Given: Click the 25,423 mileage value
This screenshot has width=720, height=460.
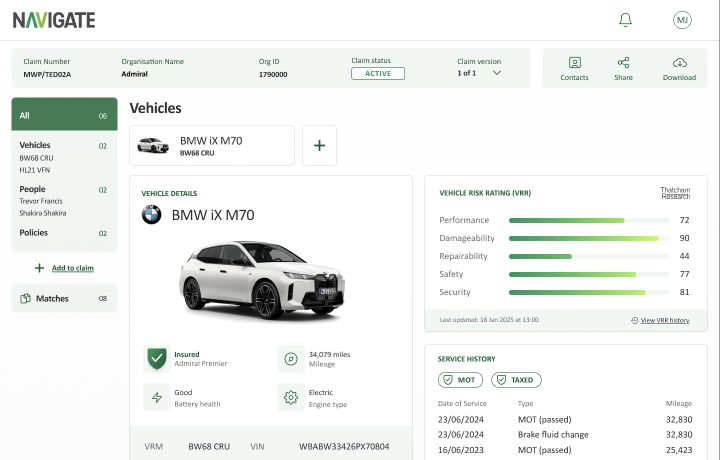Looking at the screenshot, I should pos(679,450).
